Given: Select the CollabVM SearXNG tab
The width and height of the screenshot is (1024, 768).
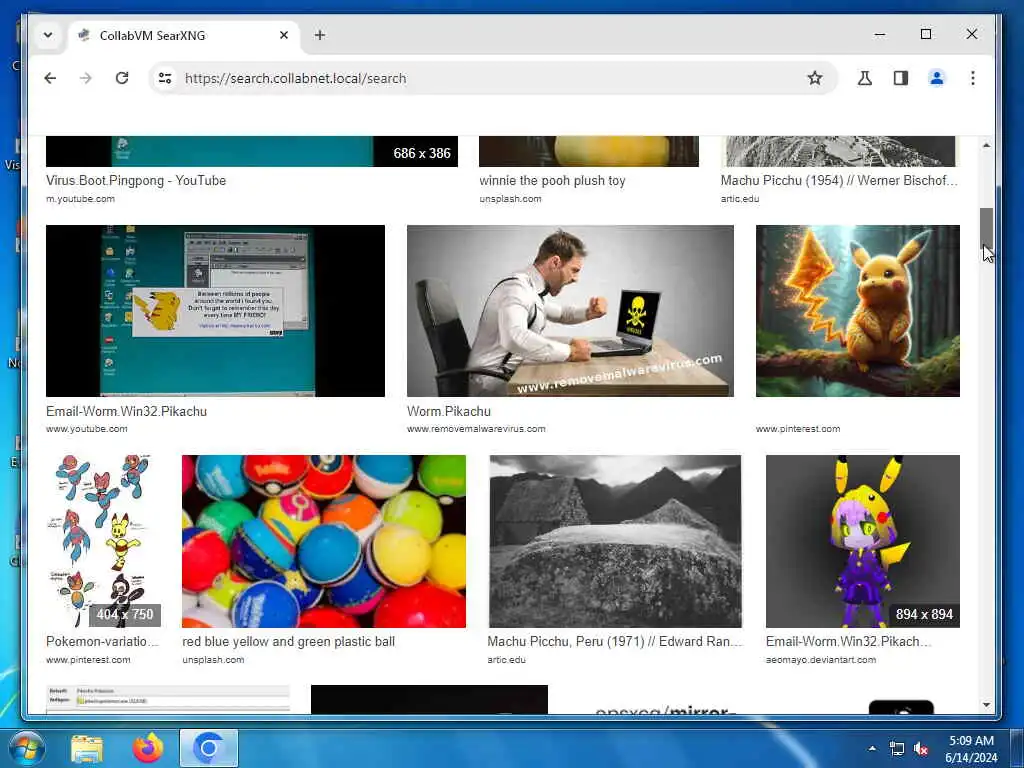Looking at the screenshot, I should tap(184, 35).
